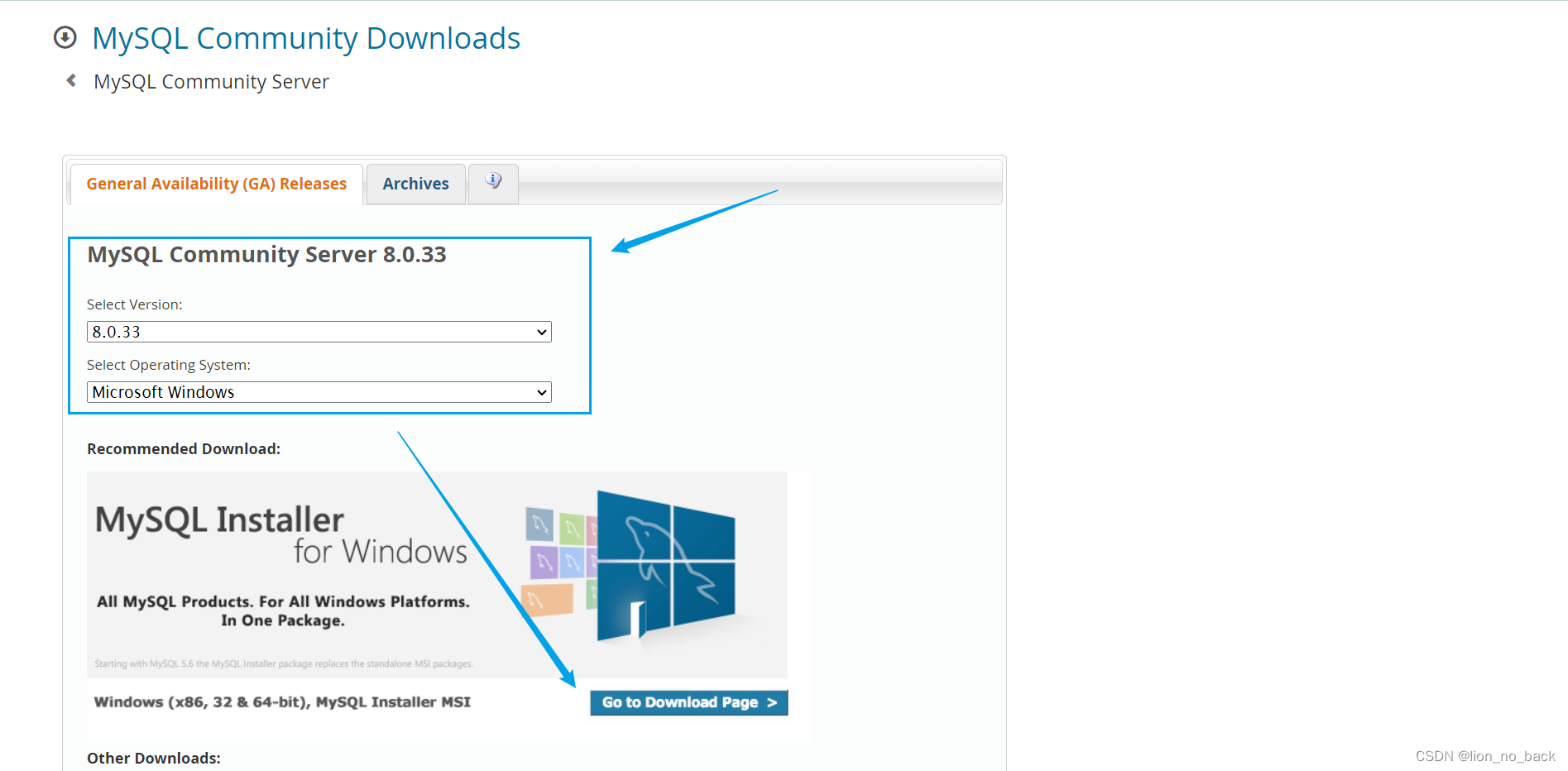Click the Other Downloads heading text
The height and width of the screenshot is (771, 1568).
pos(154,758)
